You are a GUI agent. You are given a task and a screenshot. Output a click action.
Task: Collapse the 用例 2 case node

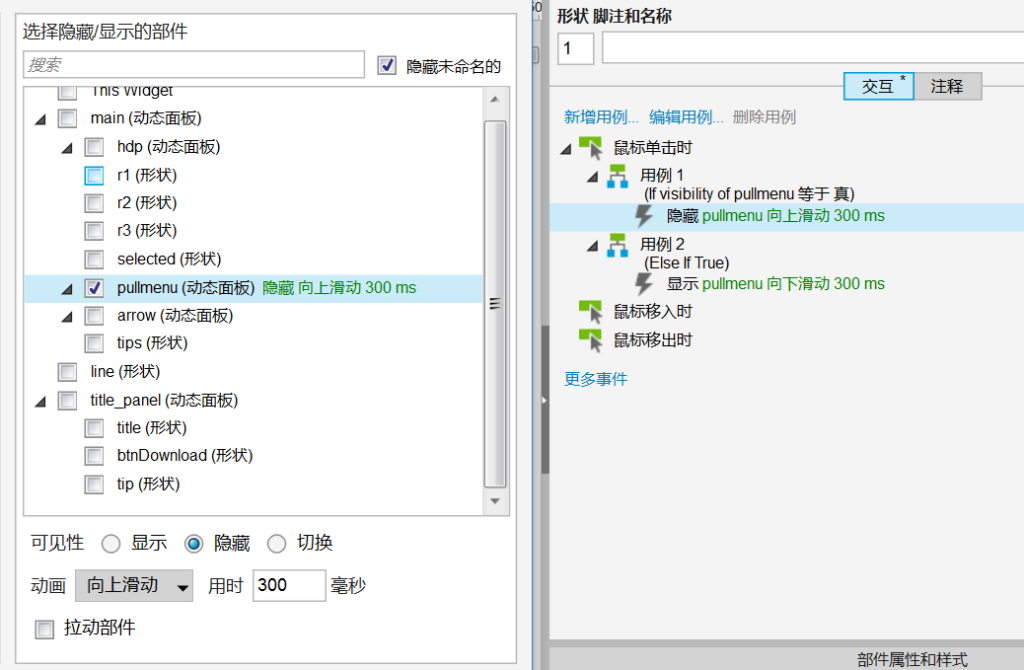point(592,246)
